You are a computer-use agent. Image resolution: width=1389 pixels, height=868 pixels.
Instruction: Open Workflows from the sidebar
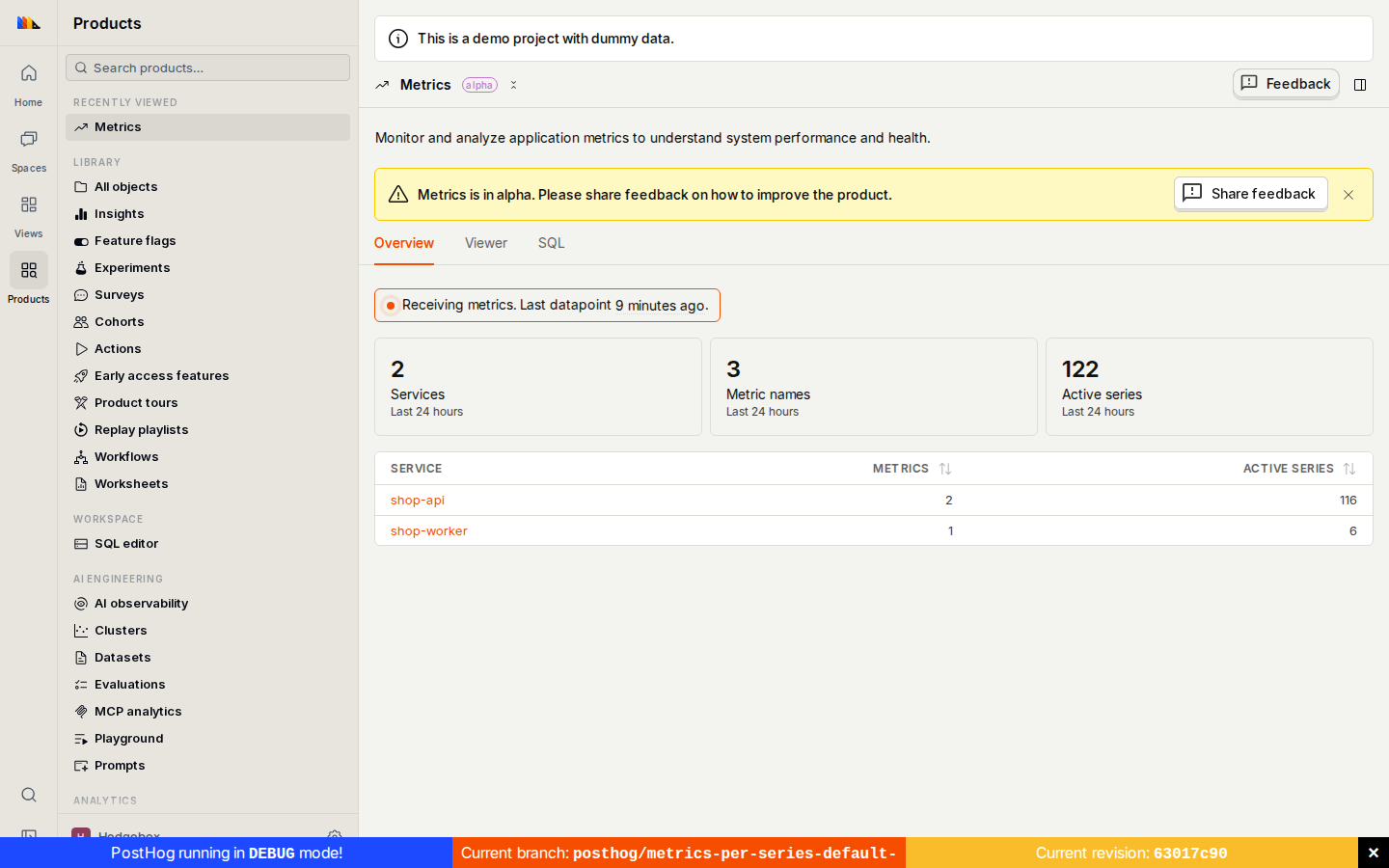pyautogui.click(x=207, y=457)
